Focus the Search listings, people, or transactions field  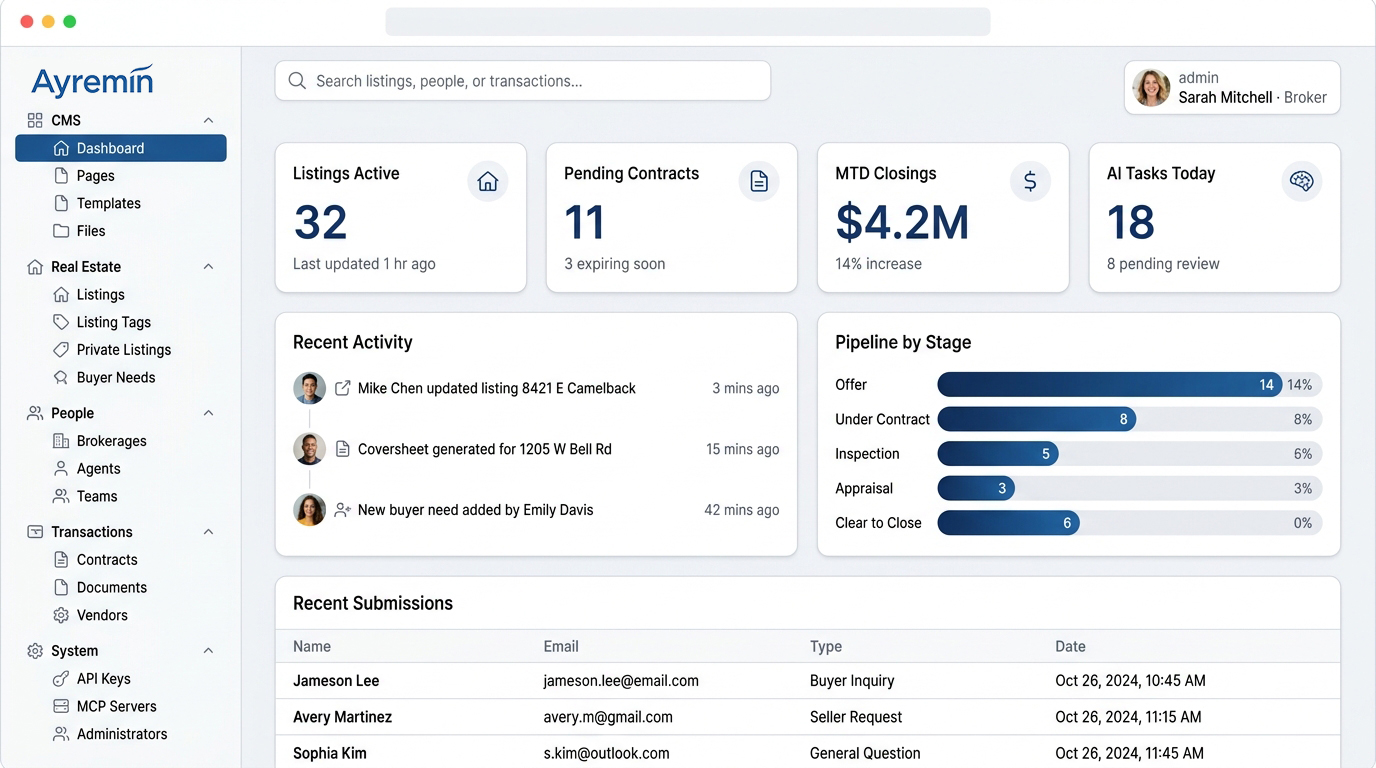[x=523, y=81]
